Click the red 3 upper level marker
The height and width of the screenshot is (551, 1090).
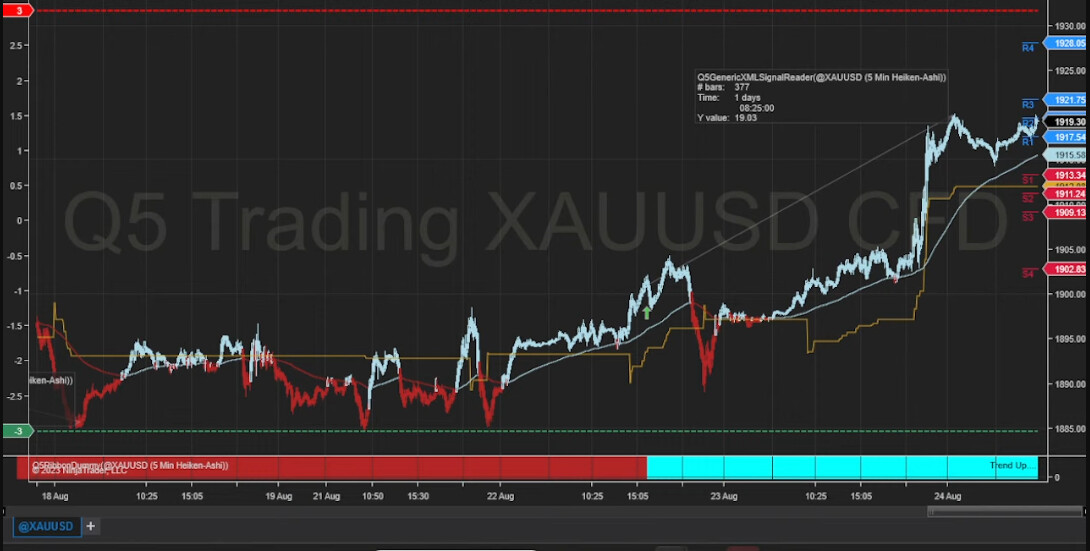coord(19,10)
